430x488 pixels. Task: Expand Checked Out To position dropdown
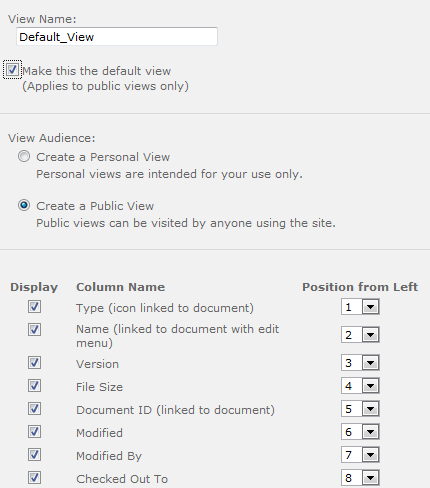[360, 478]
